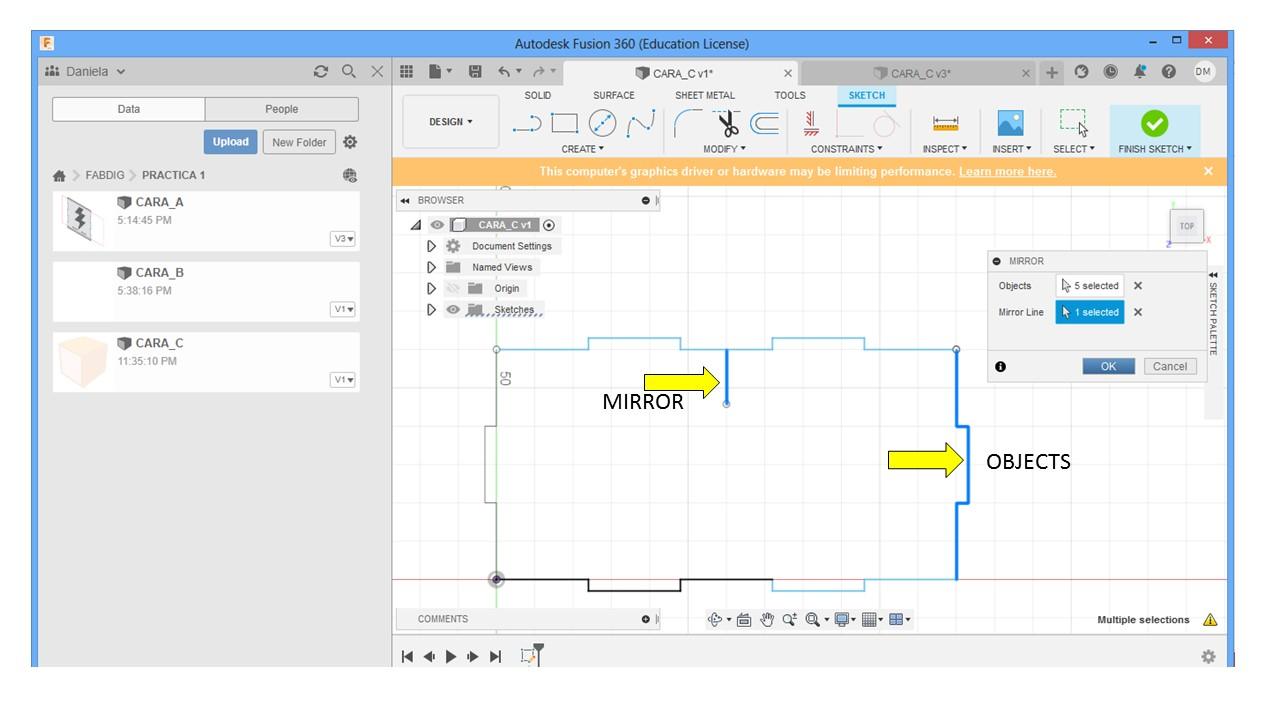Select the Fillet tool in Modify
The width and height of the screenshot is (1280, 720).
pyautogui.click(x=689, y=123)
